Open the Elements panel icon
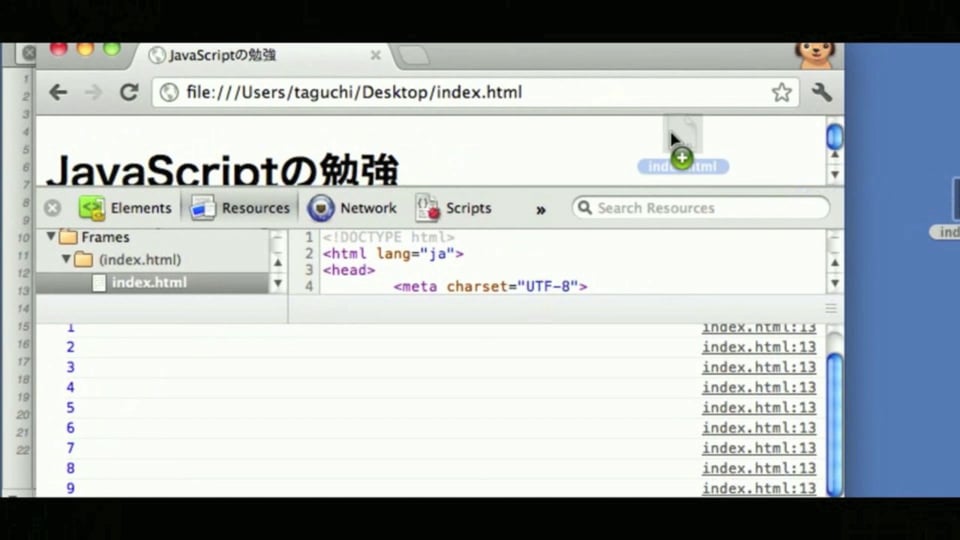This screenshot has width=960, height=540. click(92, 208)
